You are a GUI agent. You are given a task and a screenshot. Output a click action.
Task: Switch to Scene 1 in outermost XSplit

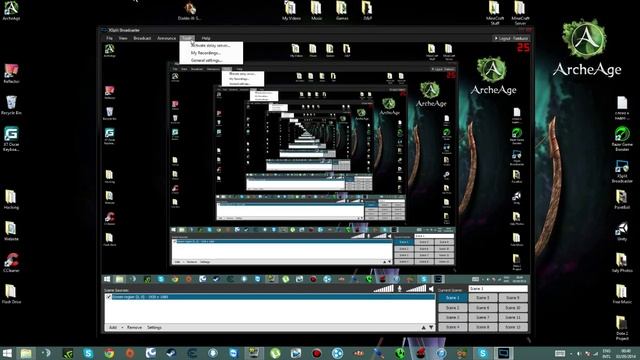452,298
